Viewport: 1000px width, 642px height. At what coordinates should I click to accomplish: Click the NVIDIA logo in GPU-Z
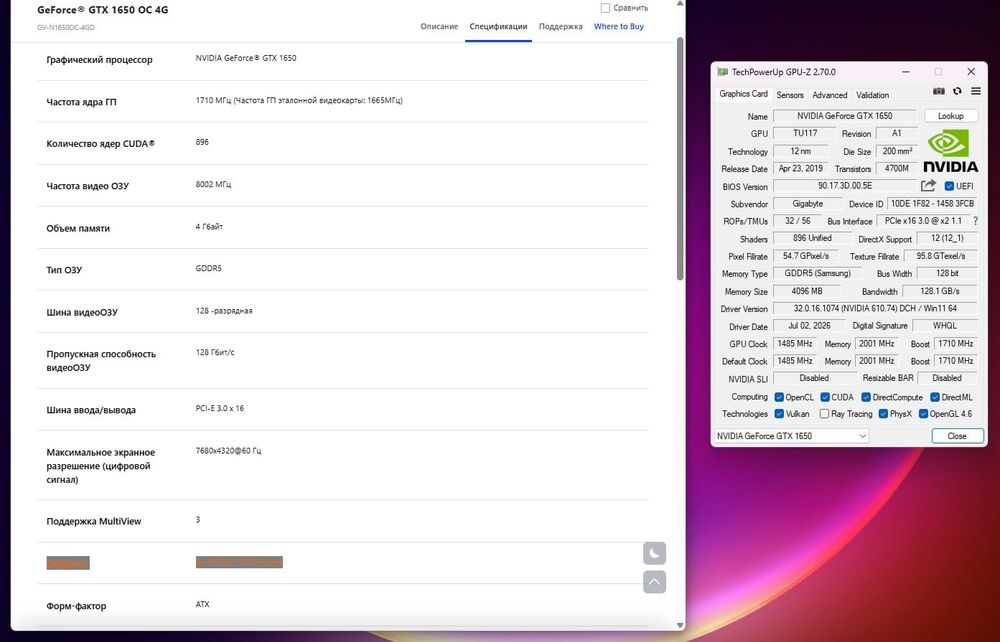pyautogui.click(x=950, y=150)
